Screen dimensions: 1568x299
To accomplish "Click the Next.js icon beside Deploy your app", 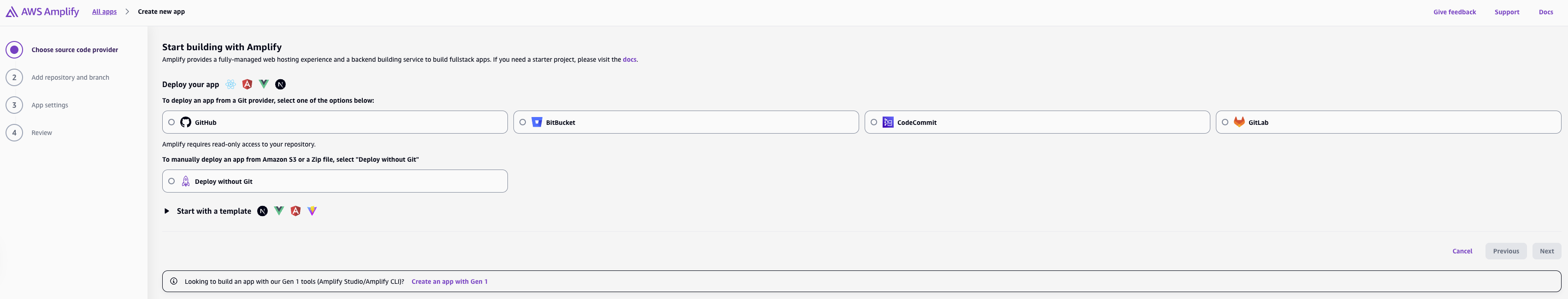I will coord(280,84).
